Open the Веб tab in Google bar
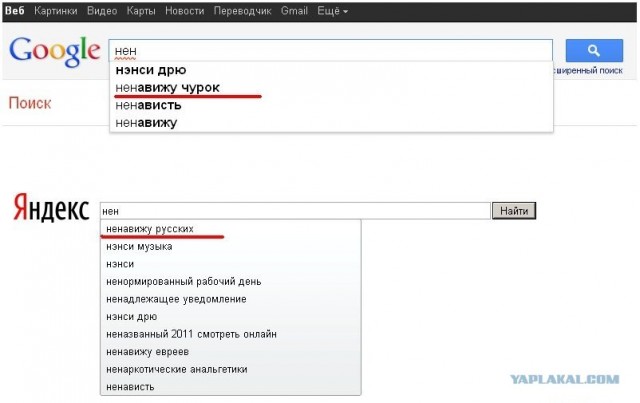The height and width of the screenshot is (403, 640). 15,11
